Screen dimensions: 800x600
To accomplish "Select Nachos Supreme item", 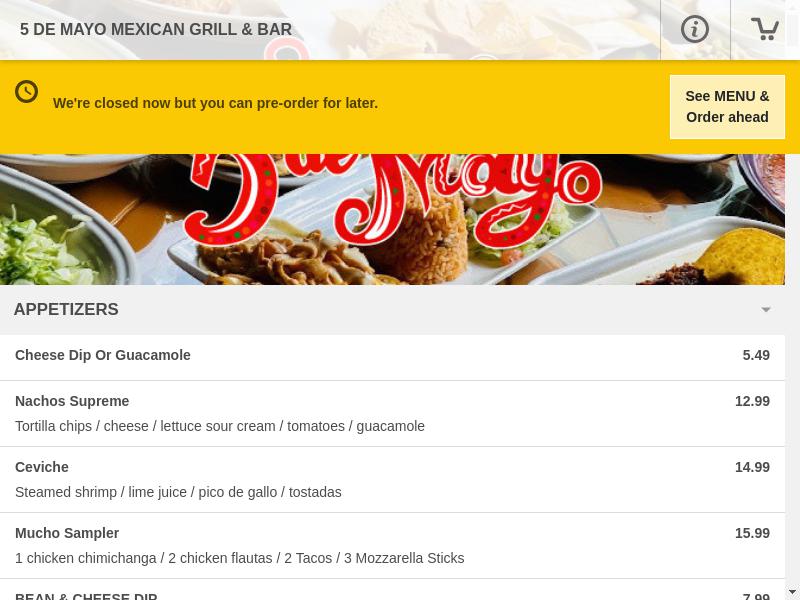I will click(72, 401).
